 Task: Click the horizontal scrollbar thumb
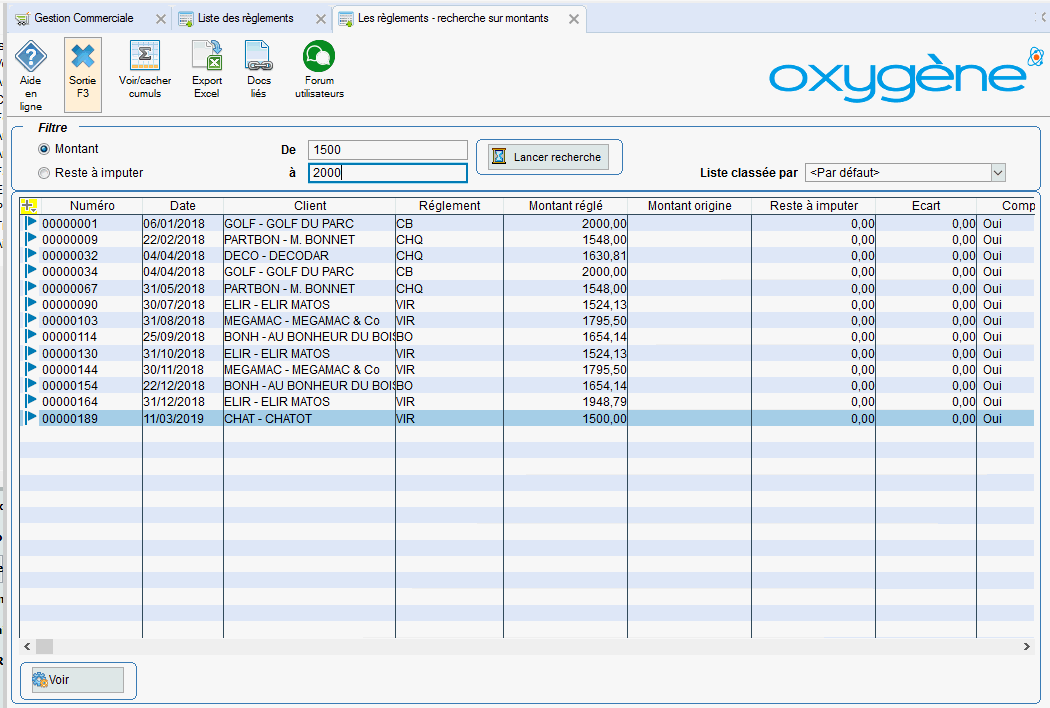44,646
